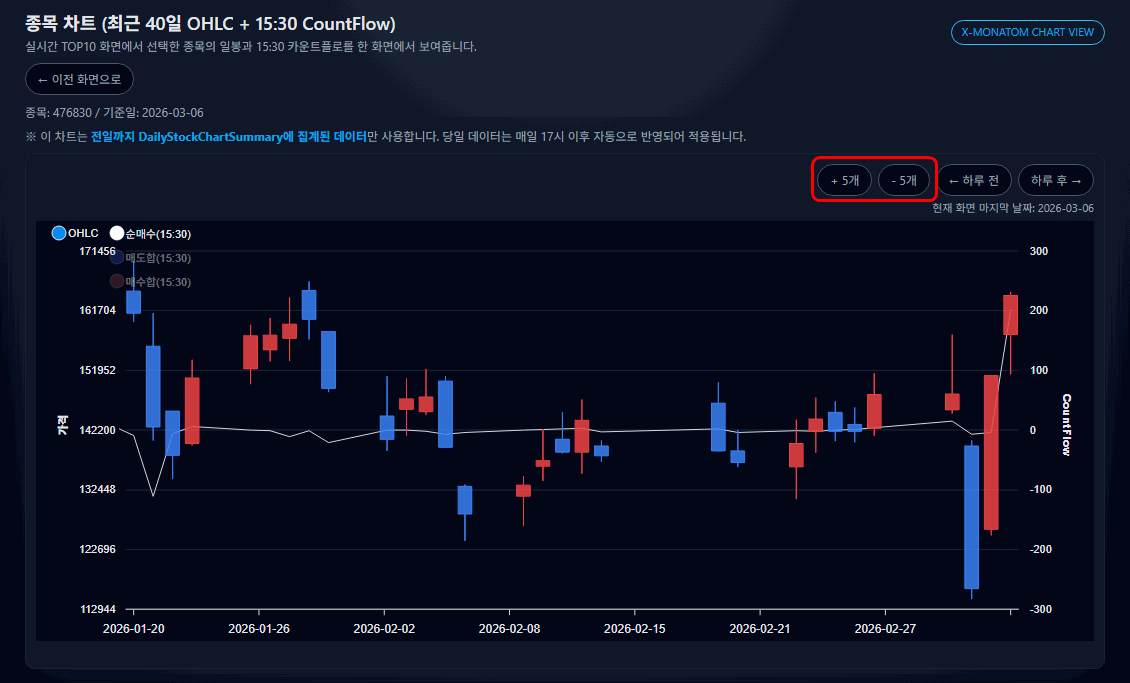
Task: Enable the dimmed 매도합(15:30) legend series
Action: pyautogui.click(x=117, y=258)
